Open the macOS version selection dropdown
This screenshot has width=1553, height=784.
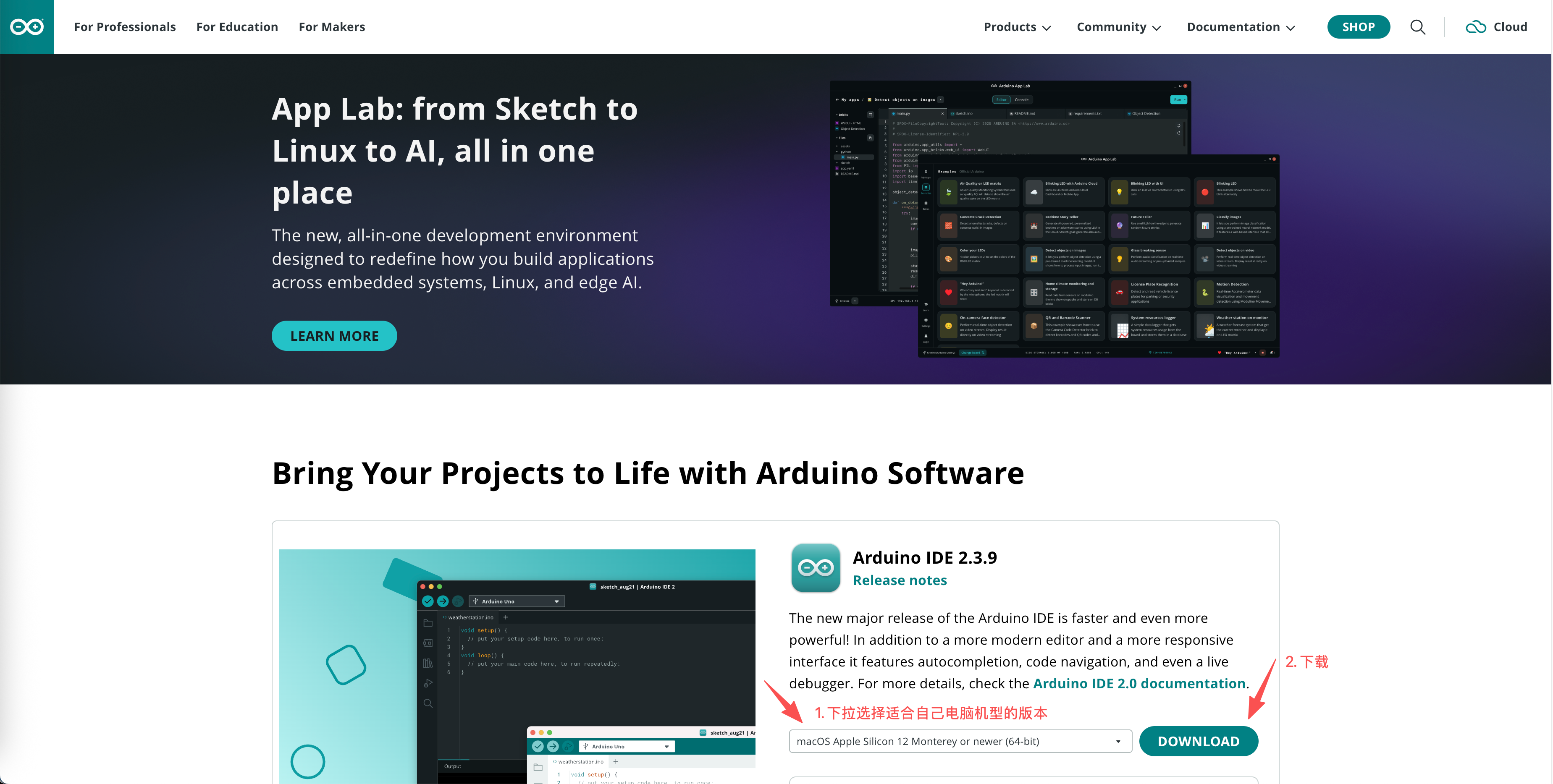tap(960, 741)
